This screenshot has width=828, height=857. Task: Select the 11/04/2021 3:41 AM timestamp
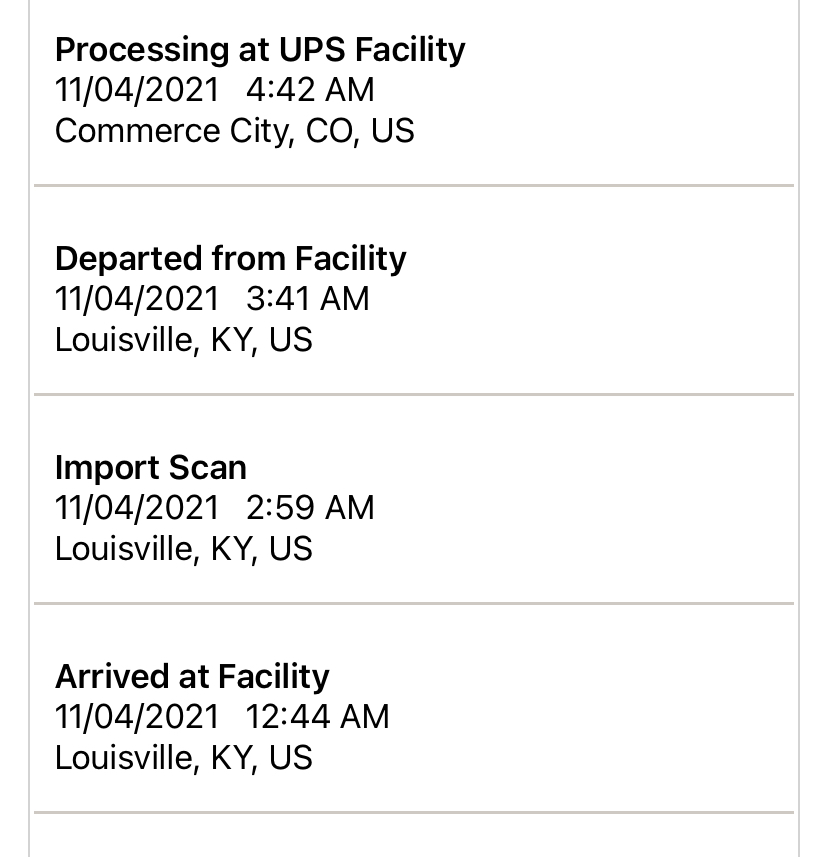click(213, 299)
